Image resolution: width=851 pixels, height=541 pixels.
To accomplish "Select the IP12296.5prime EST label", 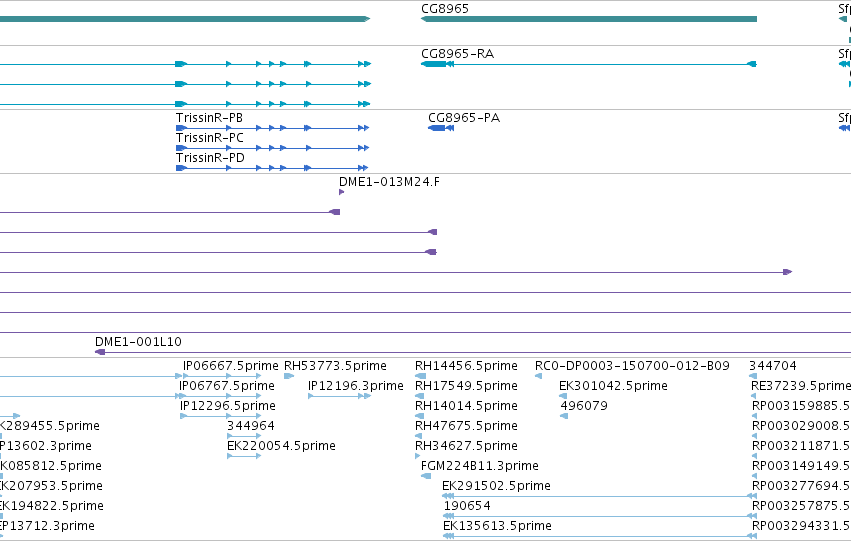I will coord(228,406).
